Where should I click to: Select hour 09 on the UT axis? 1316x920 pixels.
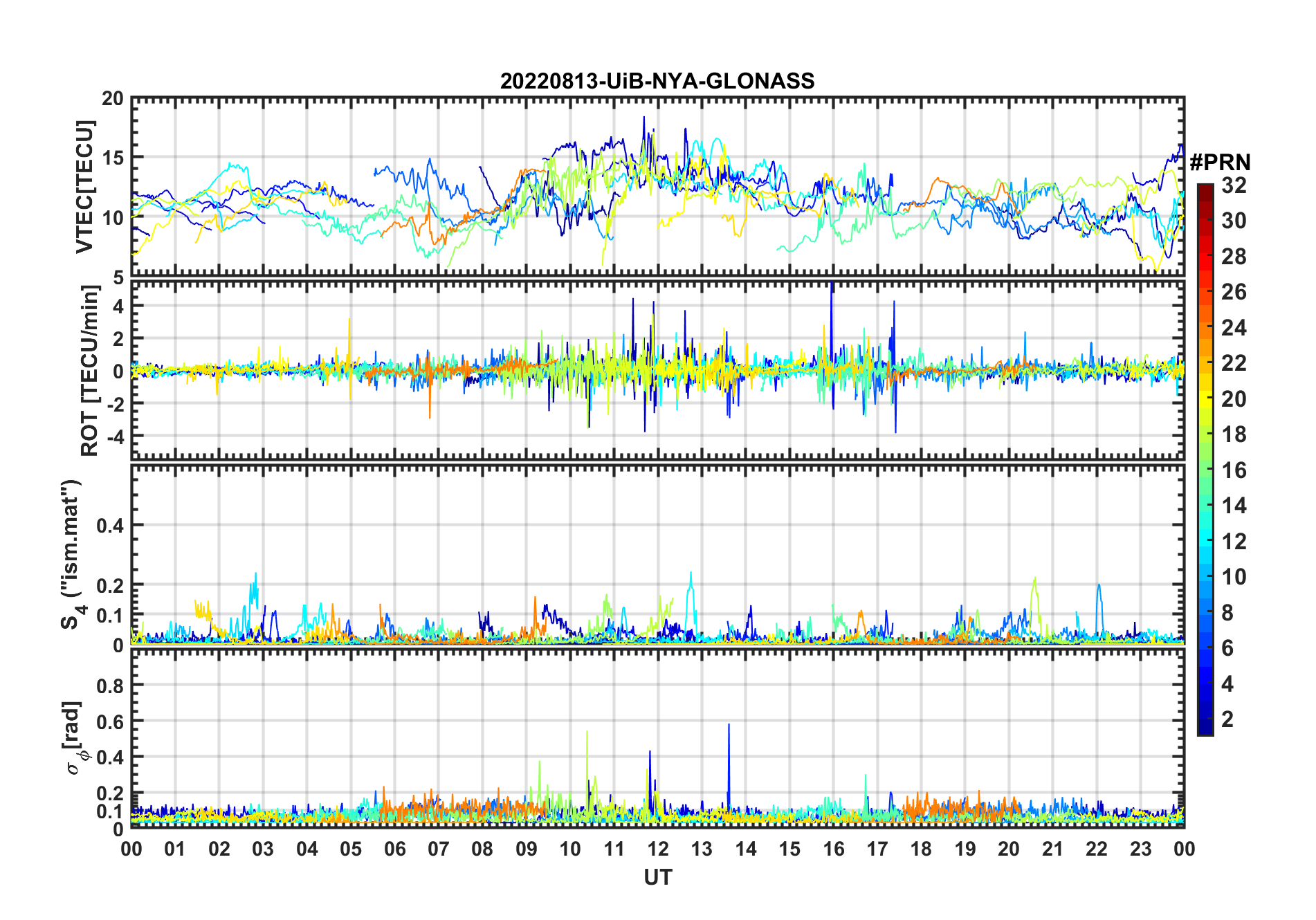(527, 849)
